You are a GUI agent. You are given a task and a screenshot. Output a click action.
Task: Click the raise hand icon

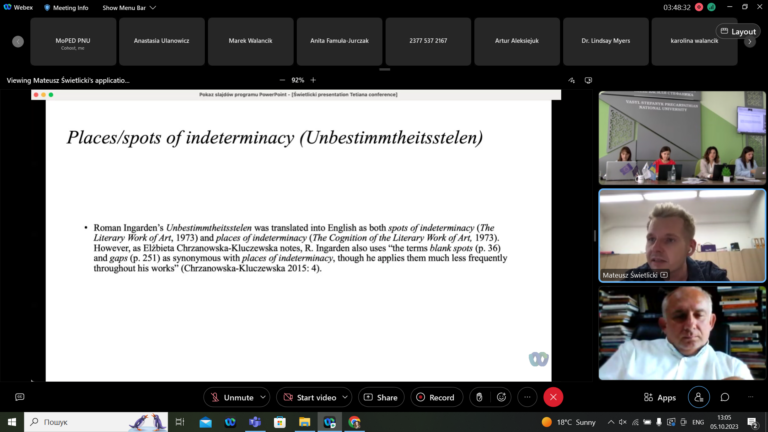pos(480,397)
